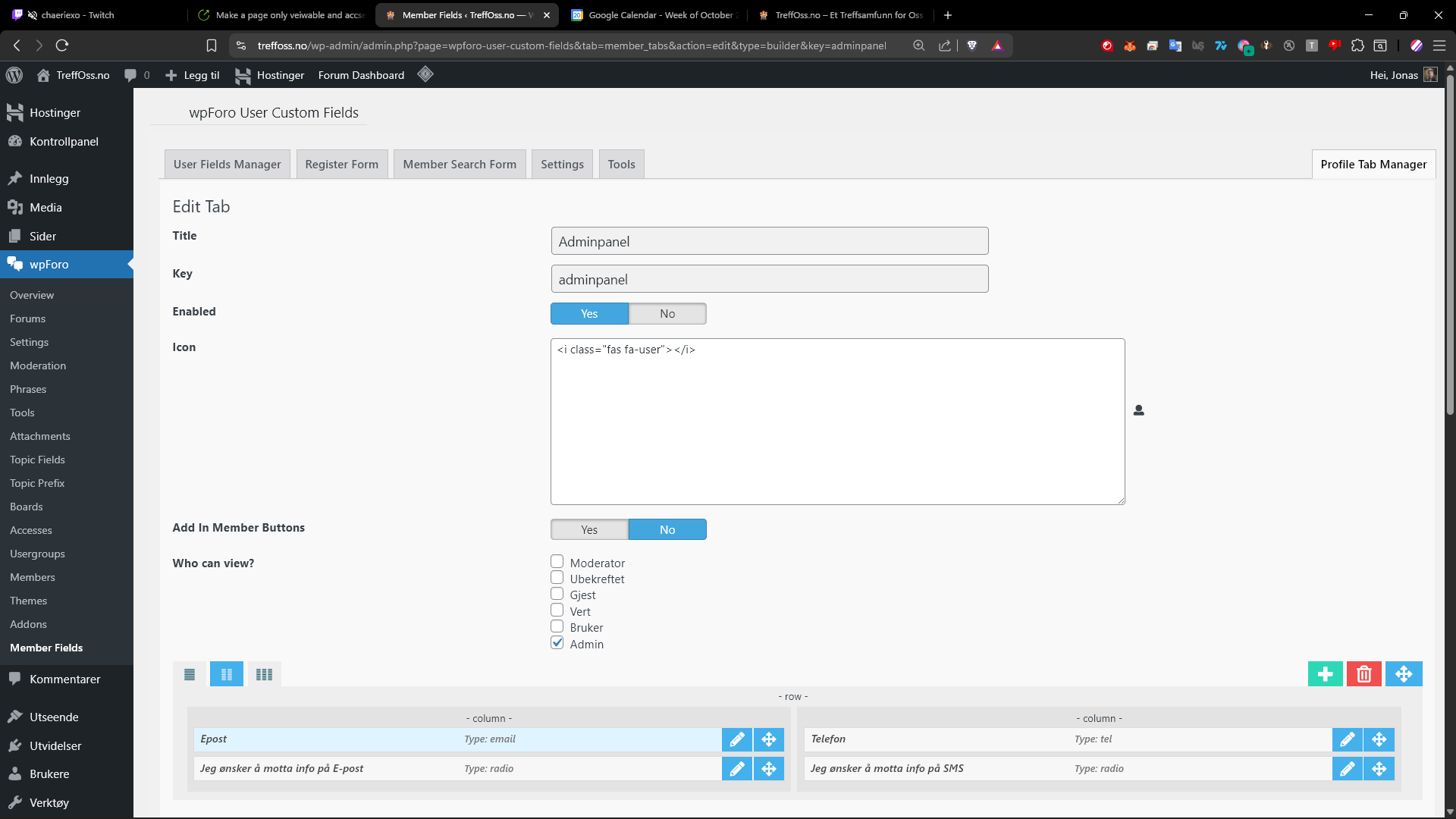Select the three-column row layout icon
Image resolution: width=1456 pixels, height=819 pixels.
(x=264, y=674)
